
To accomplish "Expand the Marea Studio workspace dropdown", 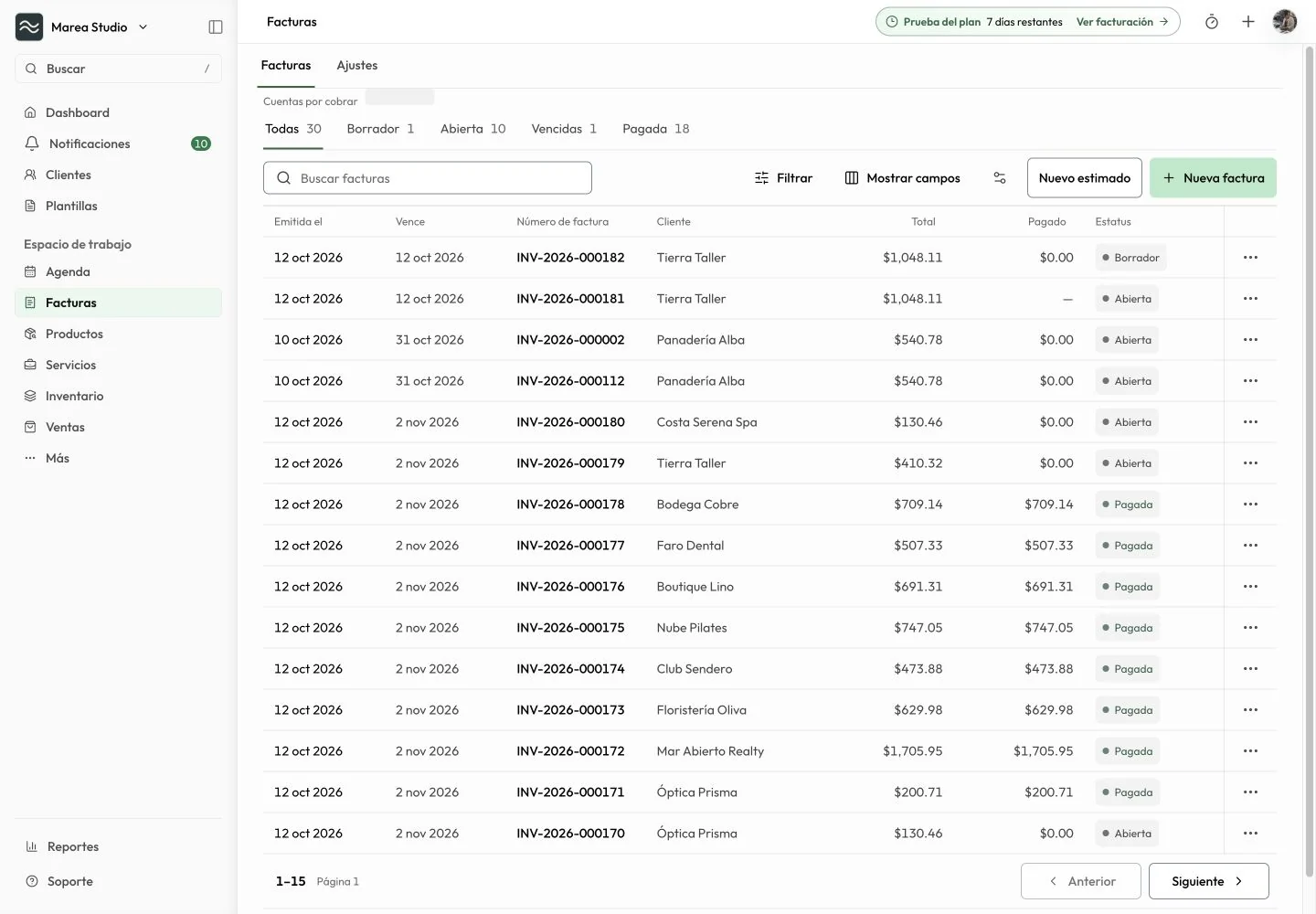I will pyautogui.click(x=143, y=27).
